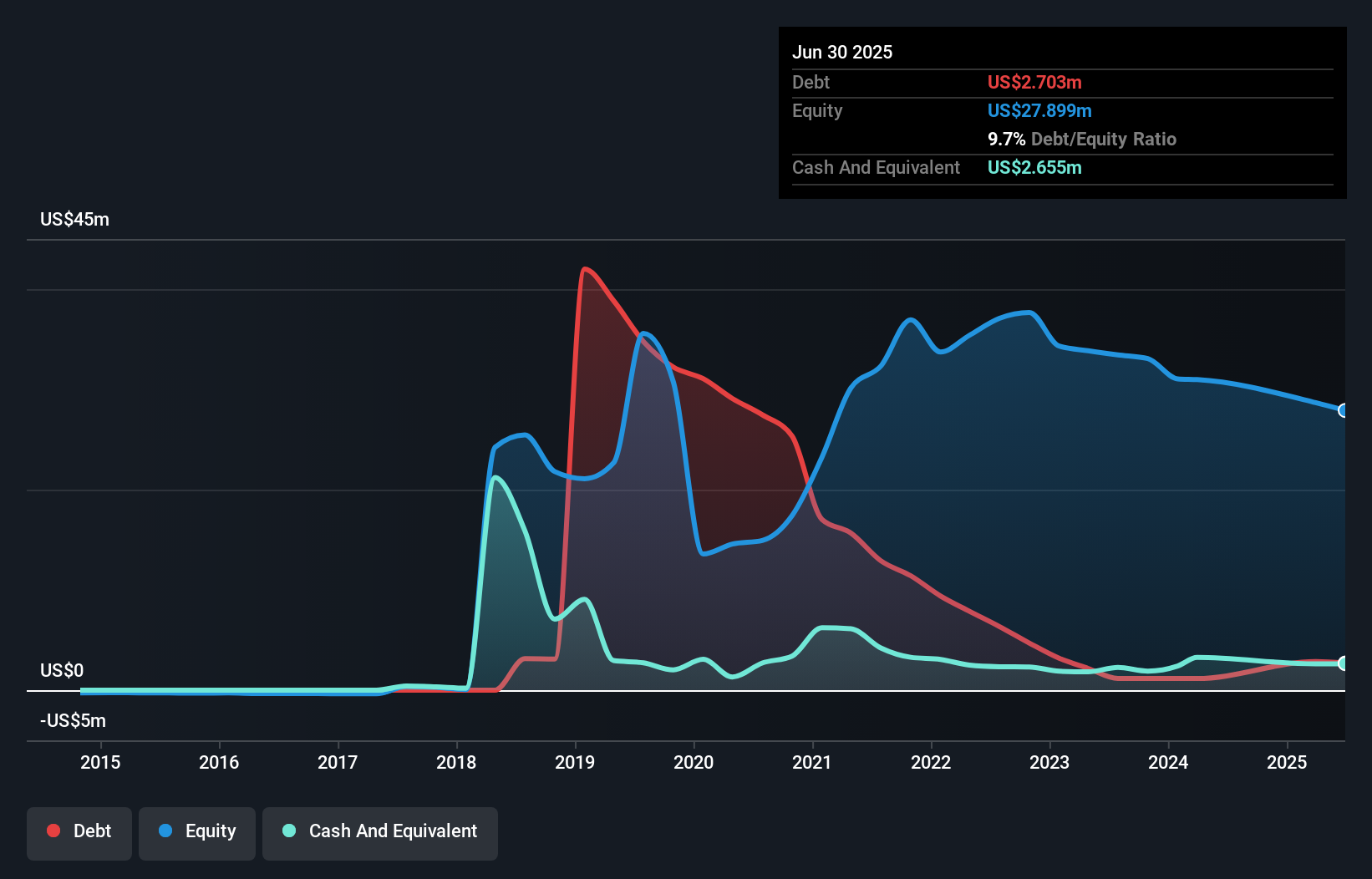Screen dimensions: 1372x879
Task: Click the Equity label in the tooltip
Action: (817, 110)
